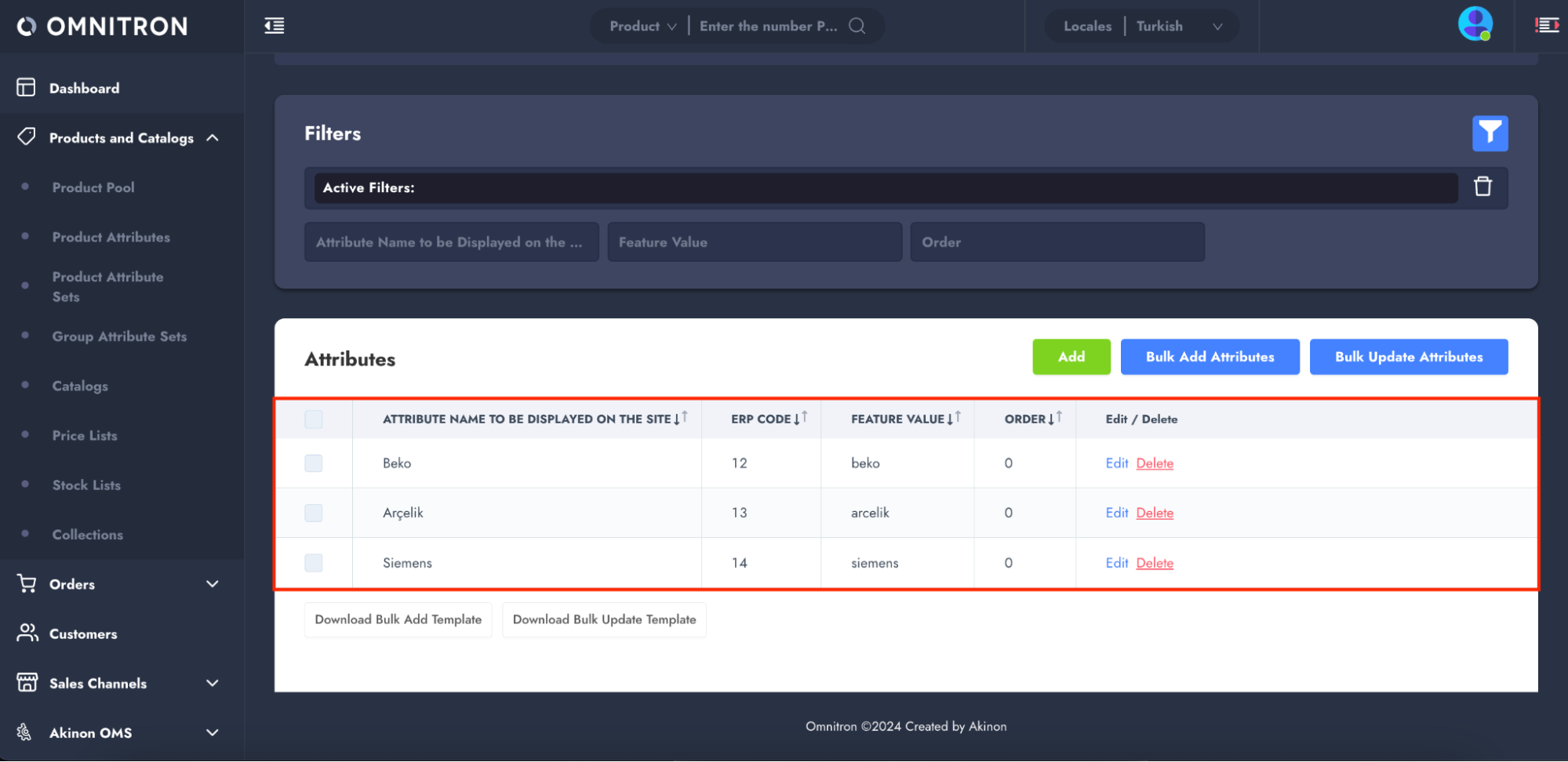This screenshot has width=1568, height=762.
Task: Click Delete link for Arçelik
Action: tap(1155, 513)
